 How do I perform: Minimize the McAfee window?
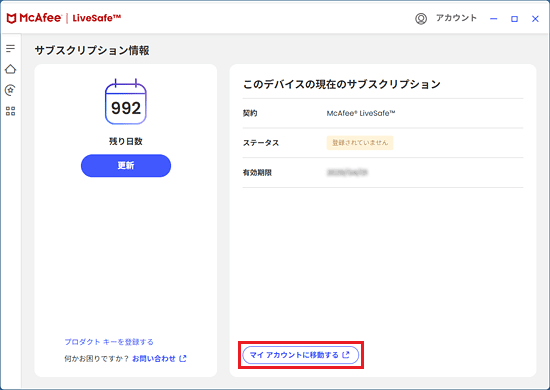tap(494, 19)
